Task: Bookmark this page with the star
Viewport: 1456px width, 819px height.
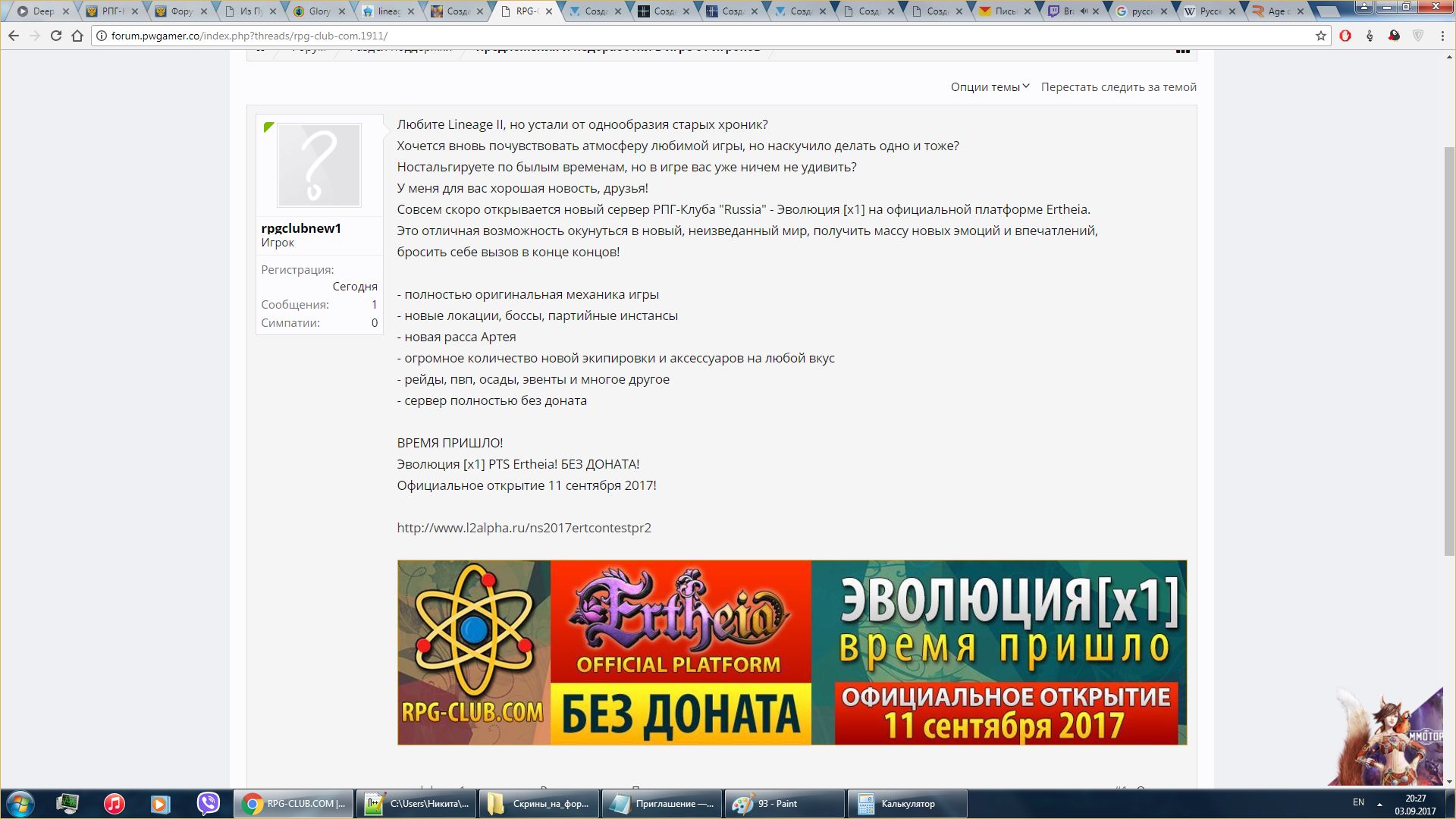Action: (x=1320, y=36)
